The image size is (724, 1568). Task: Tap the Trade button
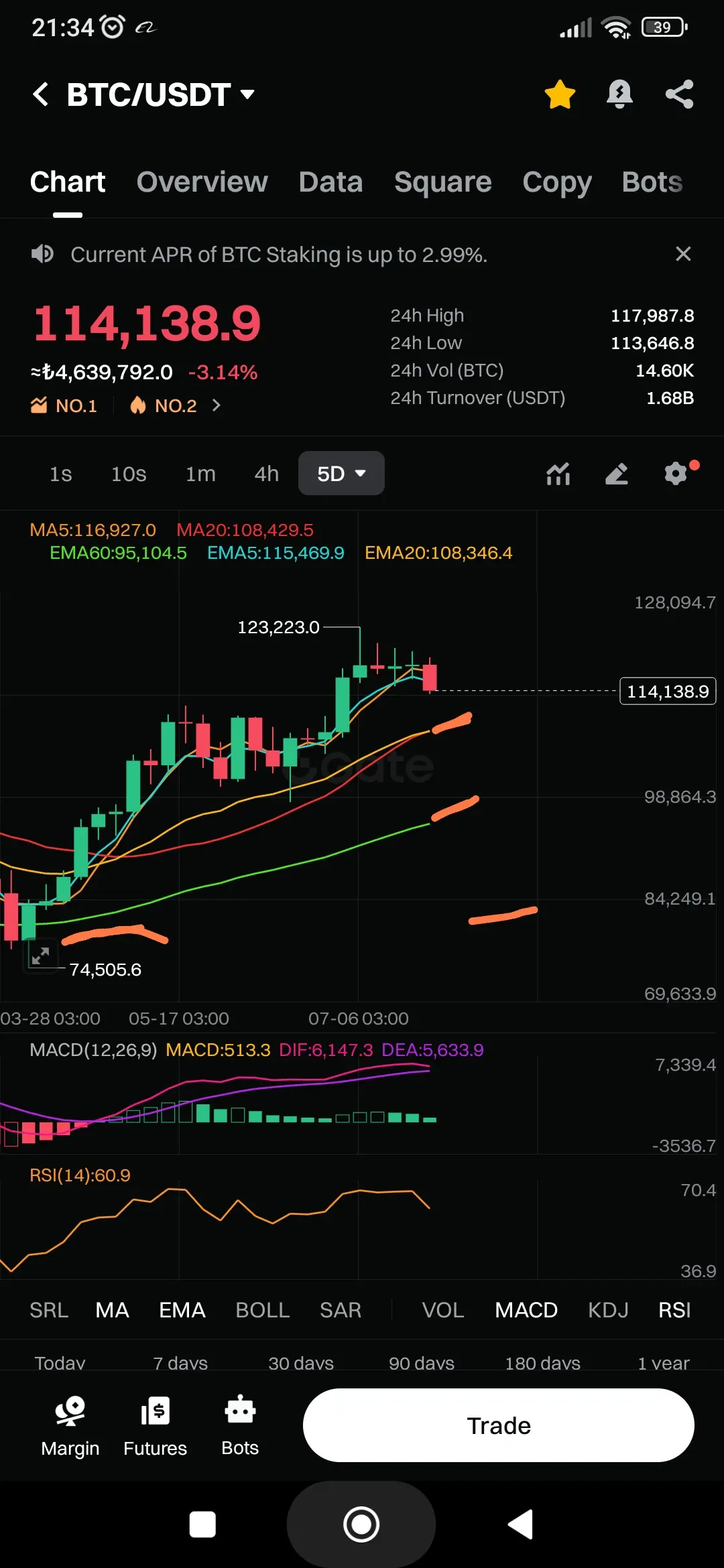pyautogui.click(x=499, y=1425)
